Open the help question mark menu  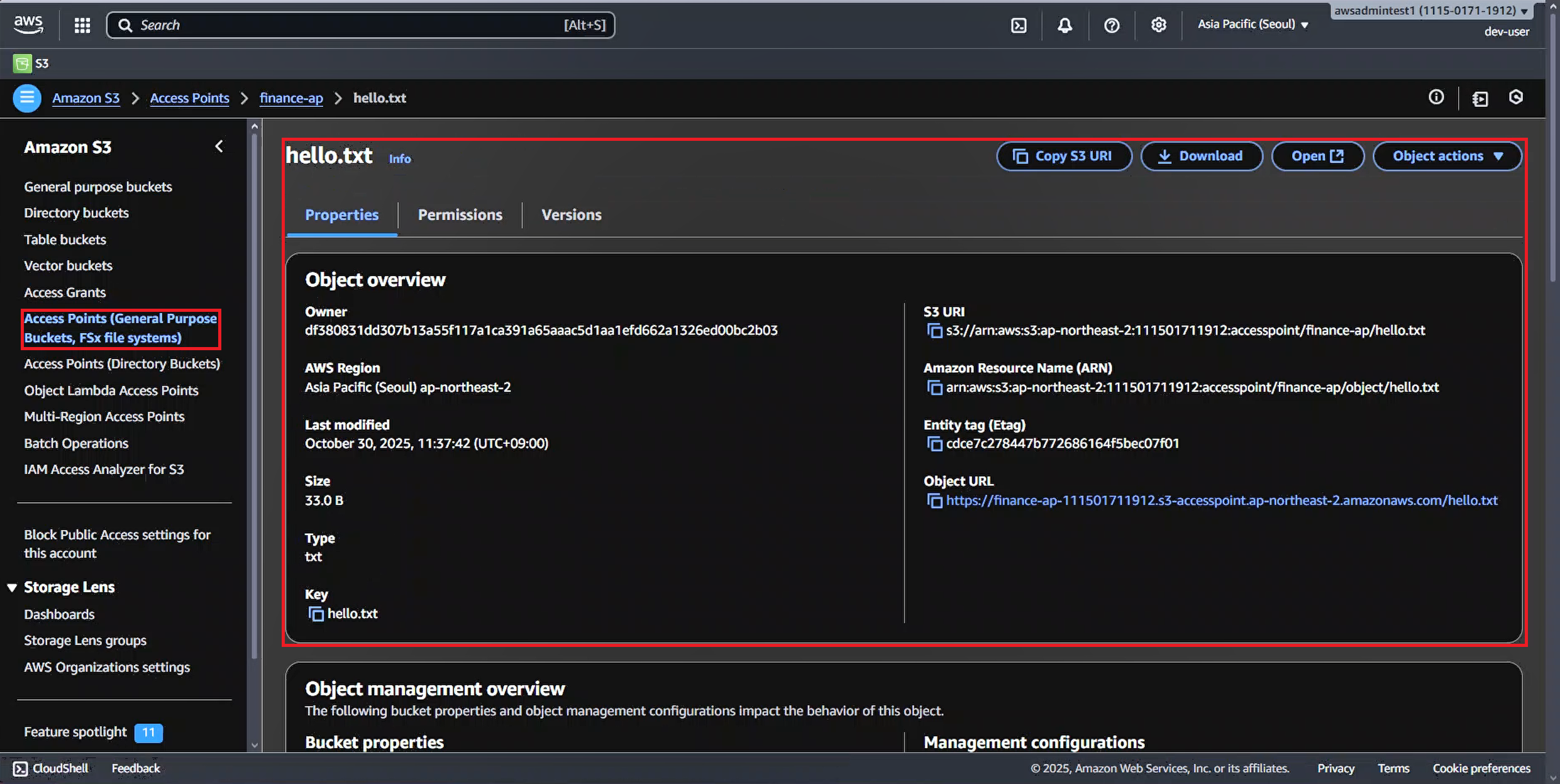[1111, 25]
